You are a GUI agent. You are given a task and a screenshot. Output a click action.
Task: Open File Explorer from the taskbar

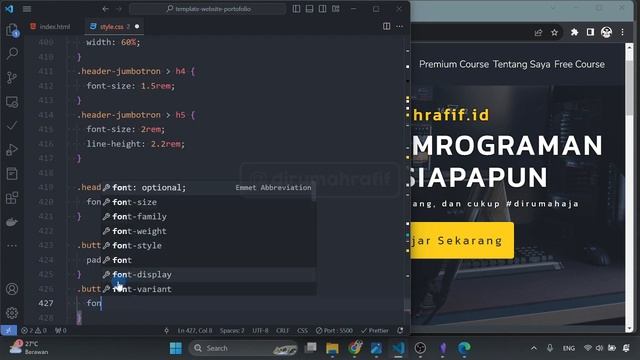coord(332,348)
